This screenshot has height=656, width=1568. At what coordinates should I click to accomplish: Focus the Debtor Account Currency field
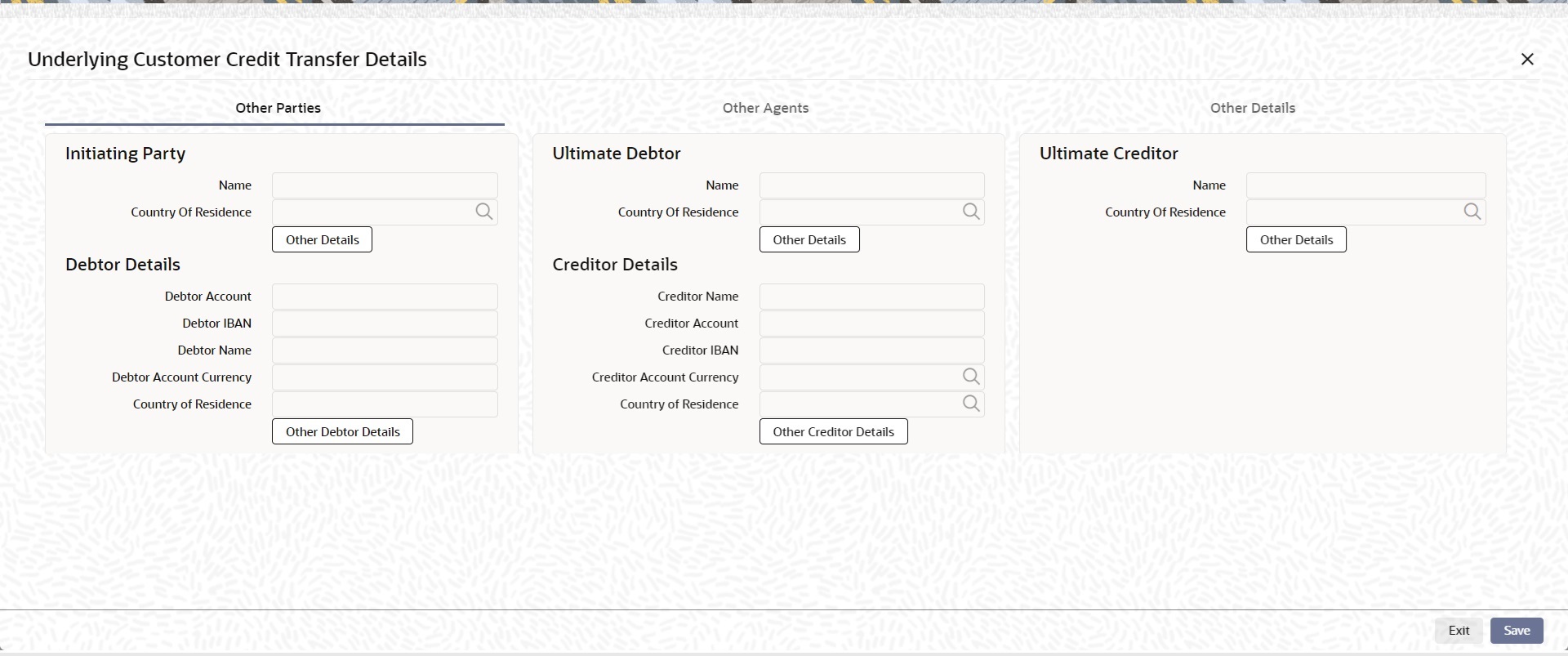click(x=385, y=377)
